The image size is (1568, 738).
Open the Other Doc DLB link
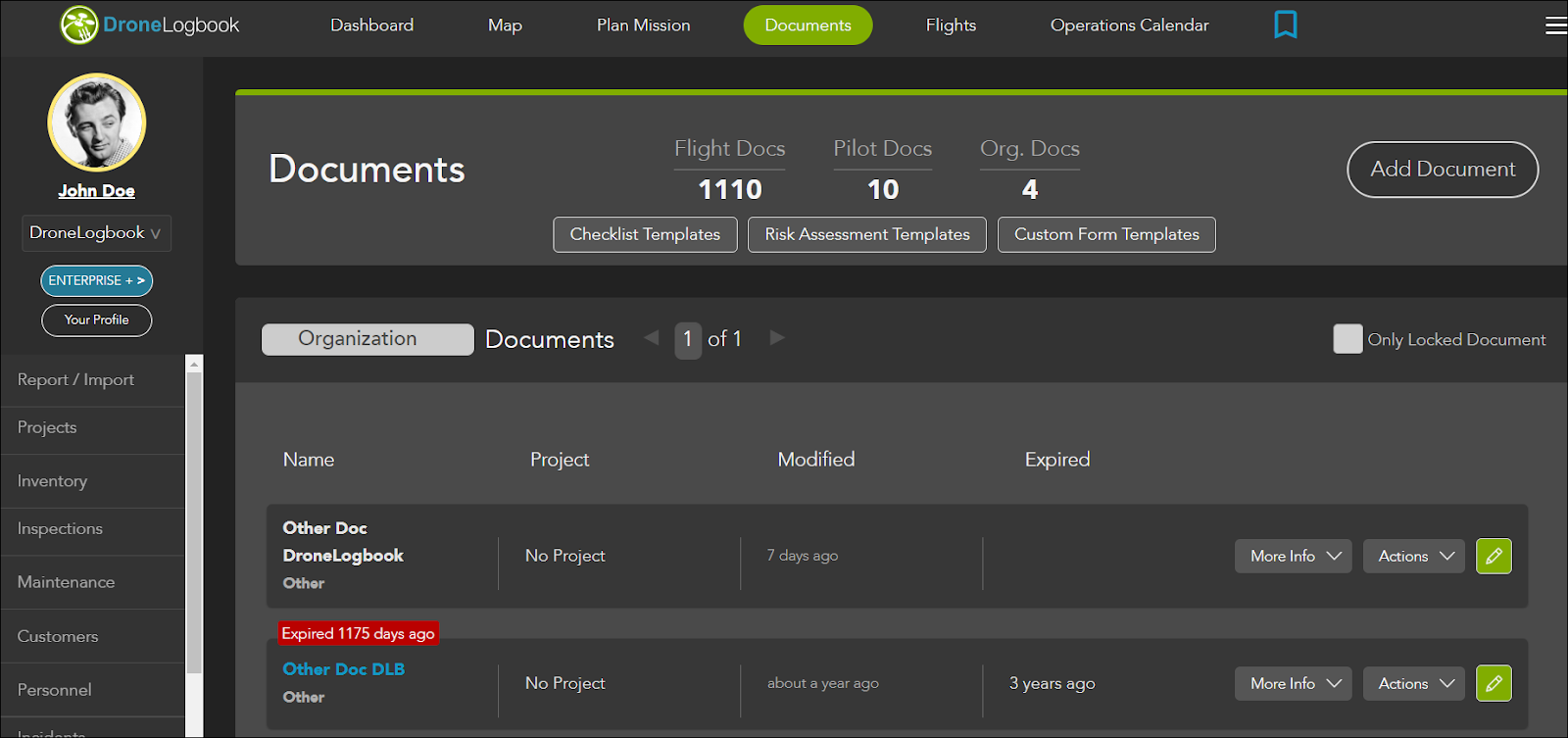(x=343, y=669)
